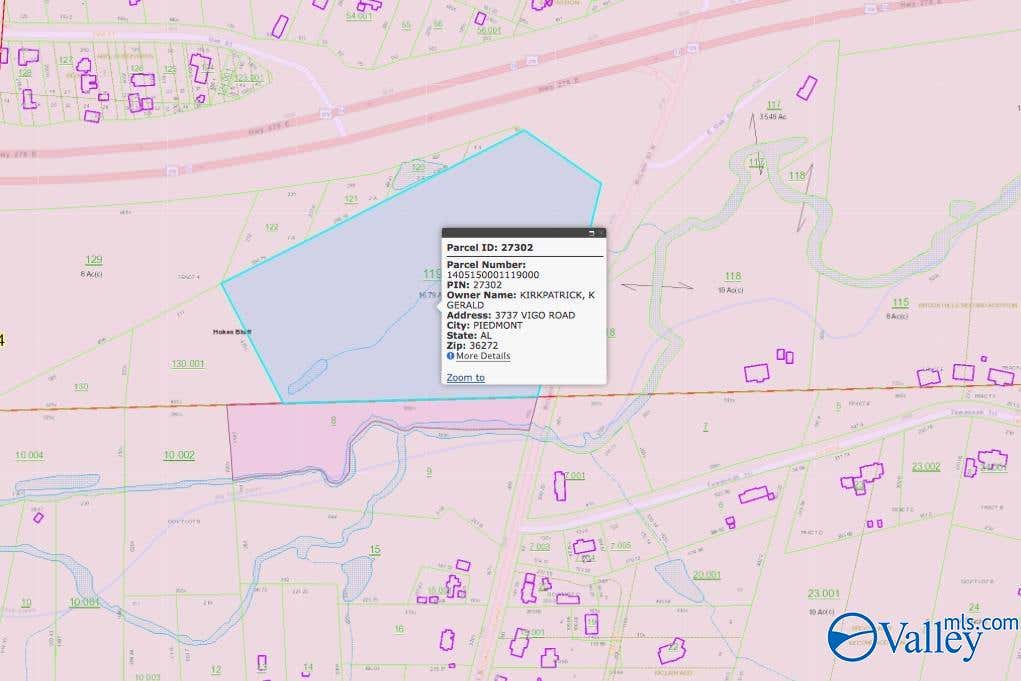Image resolution: width=1021 pixels, height=681 pixels.
Task: Click the Zoom to link
Action: pyautogui.click(x=466, y=378)
